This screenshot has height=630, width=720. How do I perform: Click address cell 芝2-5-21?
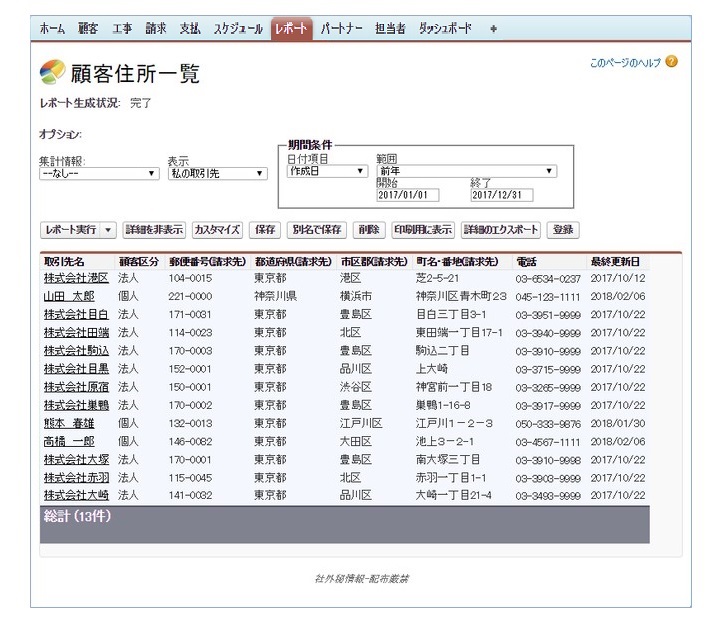click(x=437, y=278)
